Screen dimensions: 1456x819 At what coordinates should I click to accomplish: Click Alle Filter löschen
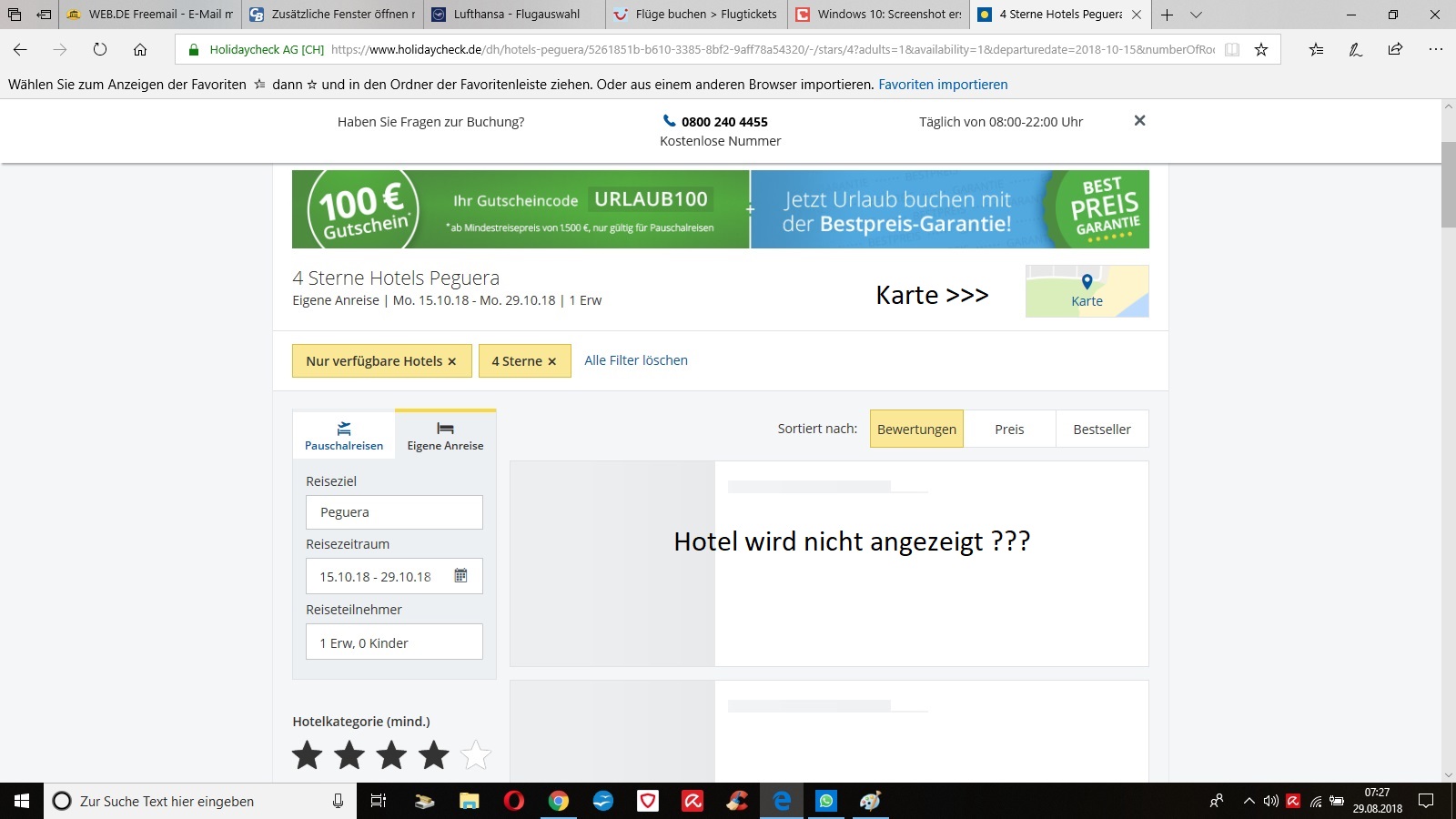636,360
